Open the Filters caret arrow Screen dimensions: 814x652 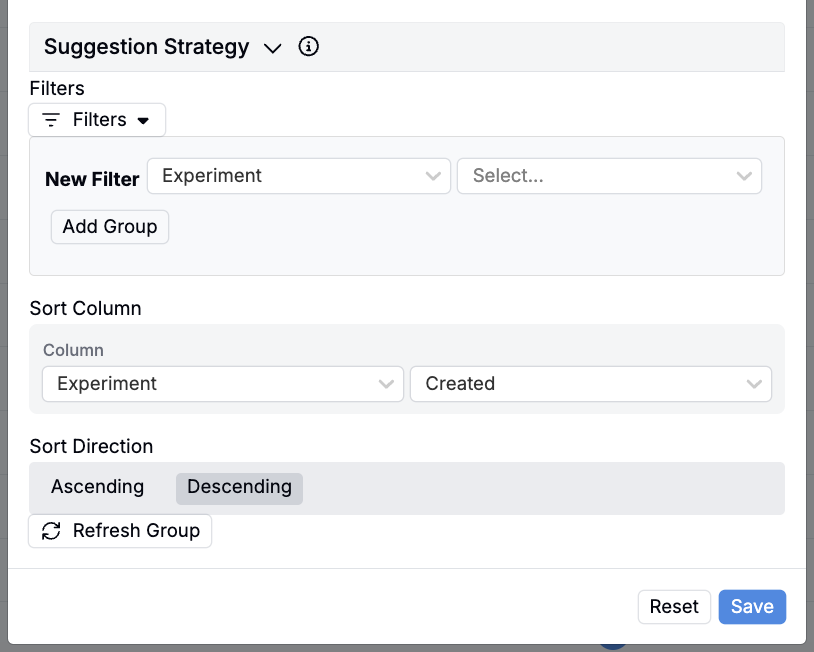pos(143,121)
